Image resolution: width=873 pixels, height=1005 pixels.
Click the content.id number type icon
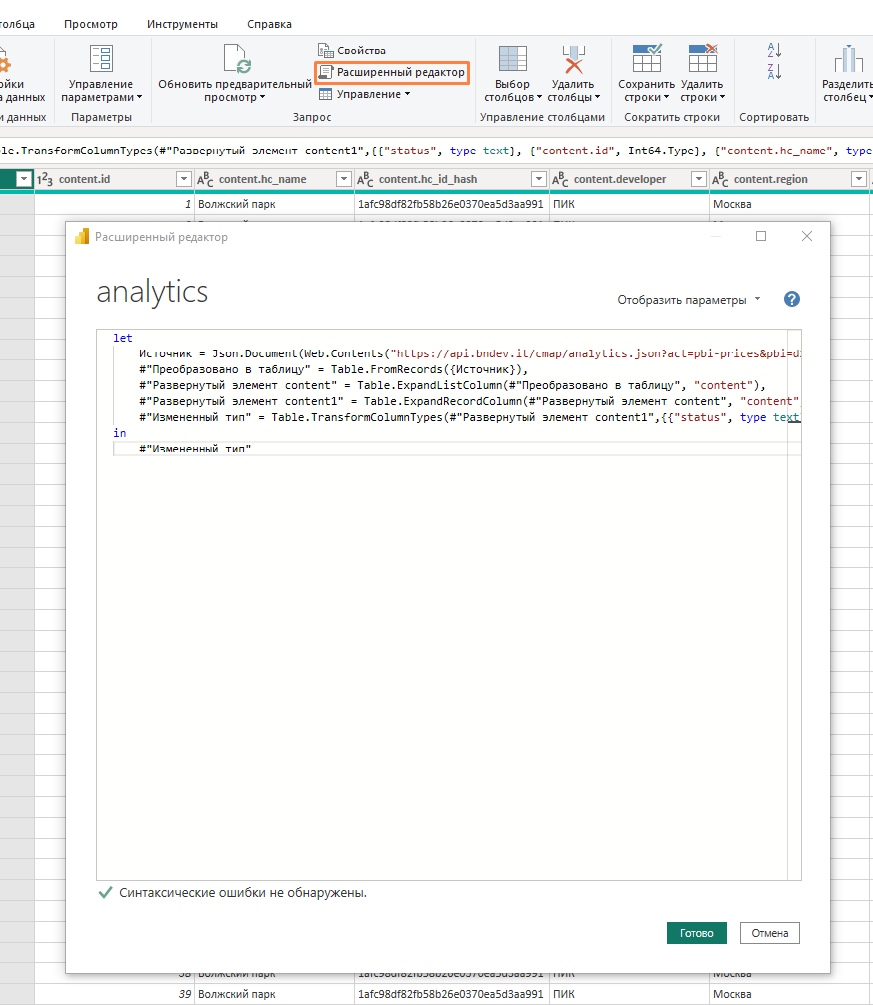[44, 179]
